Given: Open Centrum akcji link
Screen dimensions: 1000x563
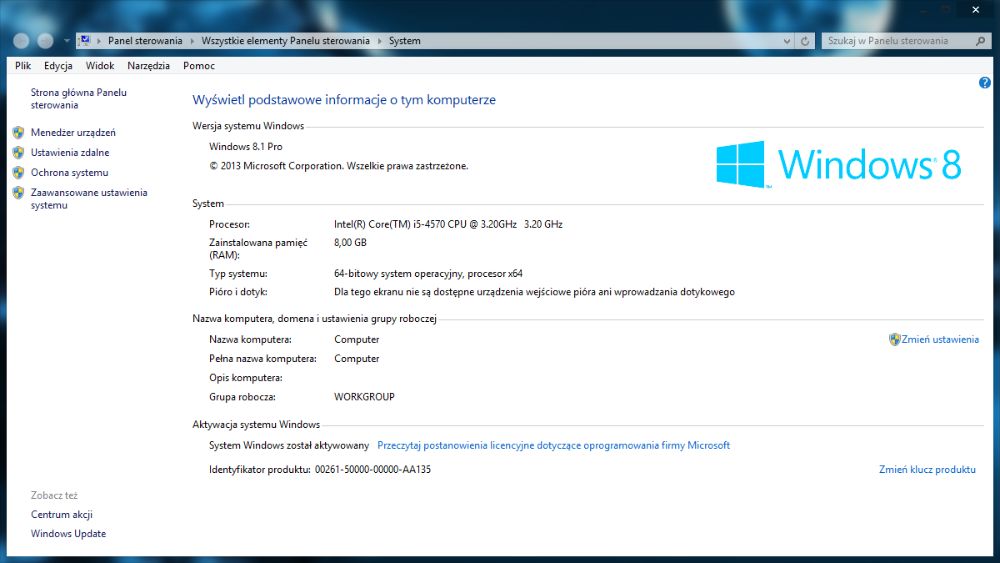Looking at the screenshot, I should click(x=62, y=515).
